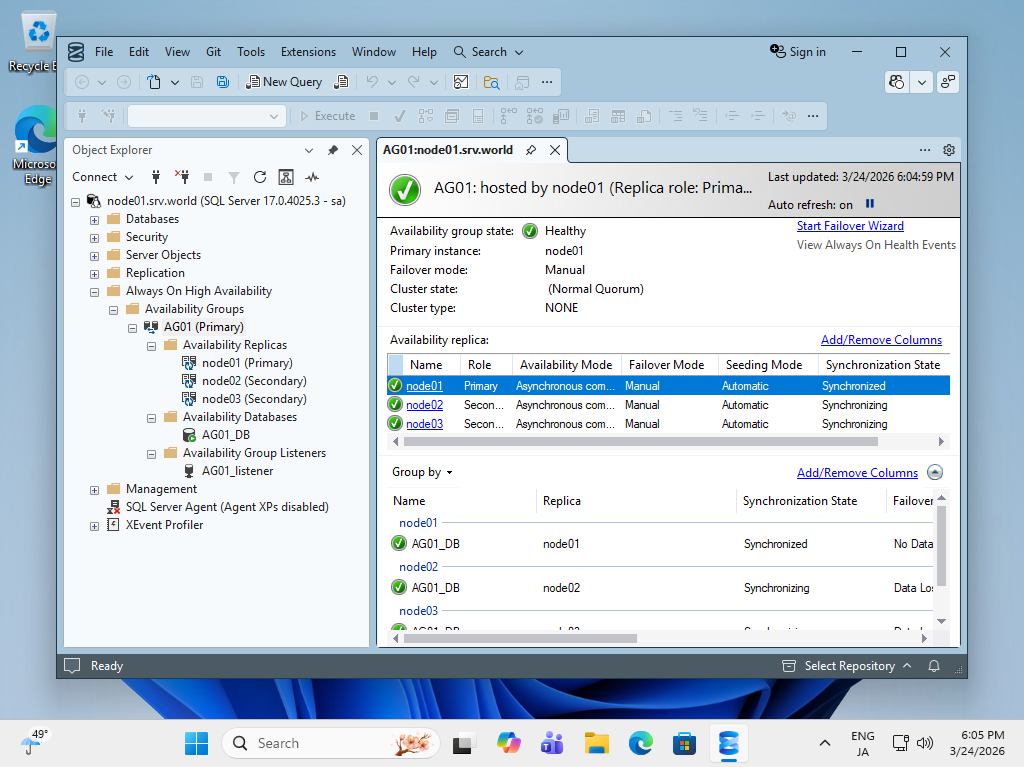Screen dimensions: 1024x767
Task: Open the Connect dropdown in Object Explorer
Action: click(x=103, y=176)
